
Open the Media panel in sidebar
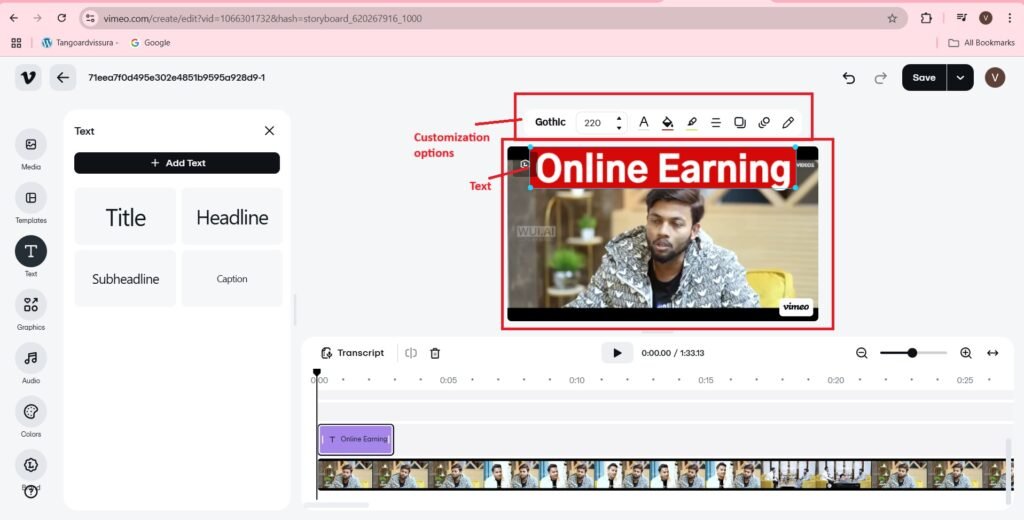(31, 144)
